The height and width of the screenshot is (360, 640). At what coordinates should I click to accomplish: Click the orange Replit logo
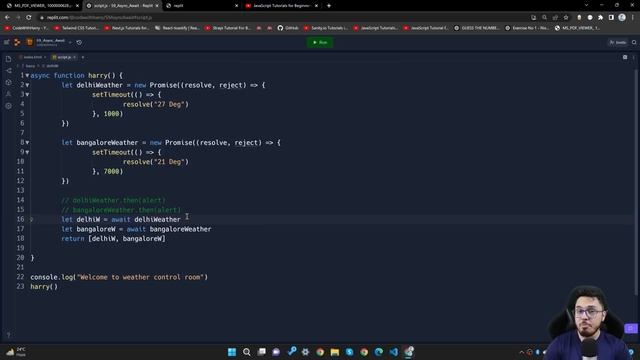17,42
